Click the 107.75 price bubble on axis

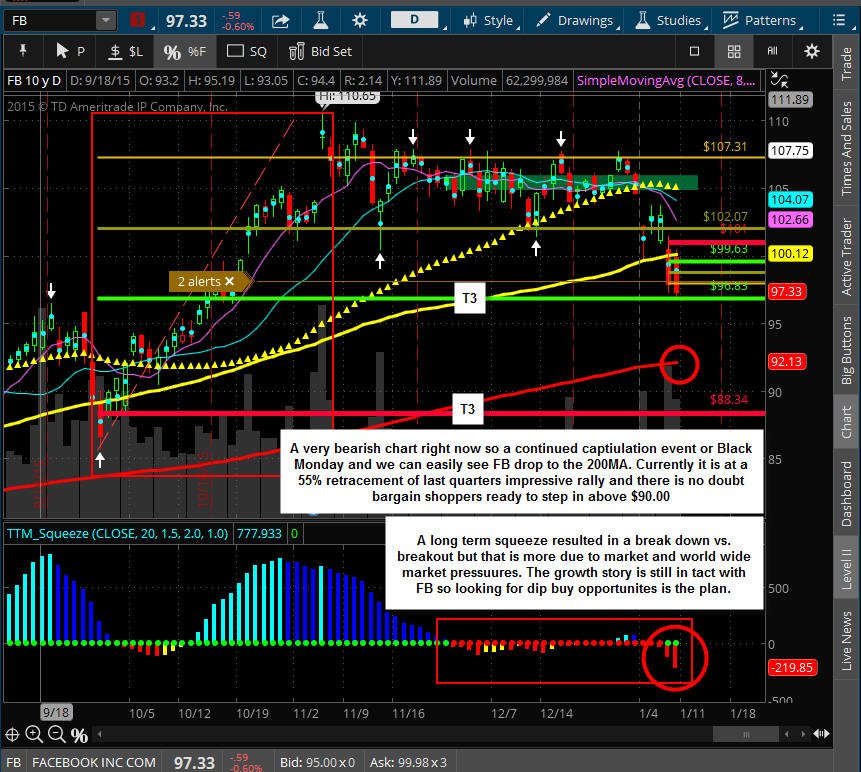[x=790, y=150]
